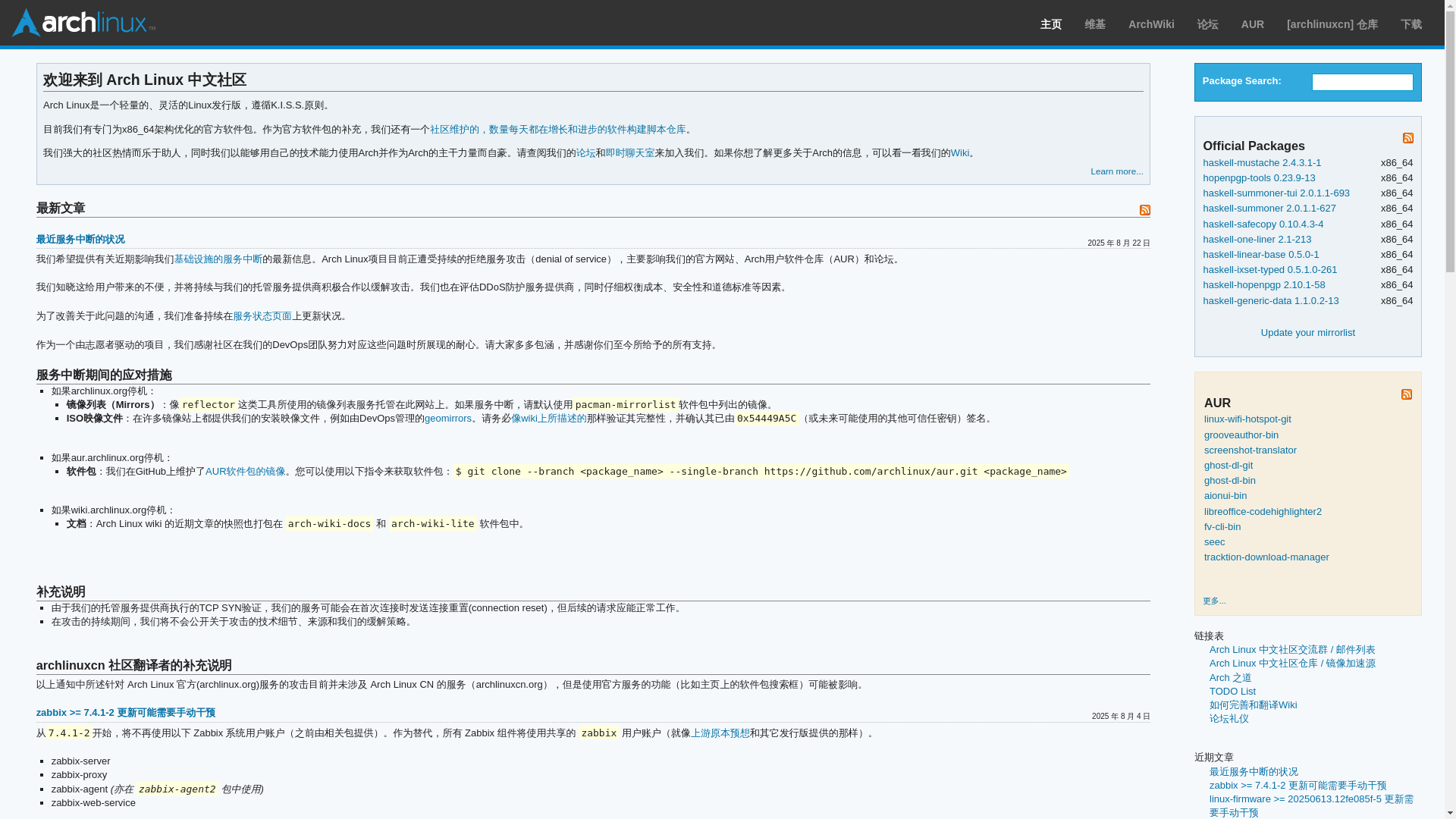Open the Official Packages RSS feed icon
The height and width of the screenshot is (819, 1456).
(x=1407, y=138)
